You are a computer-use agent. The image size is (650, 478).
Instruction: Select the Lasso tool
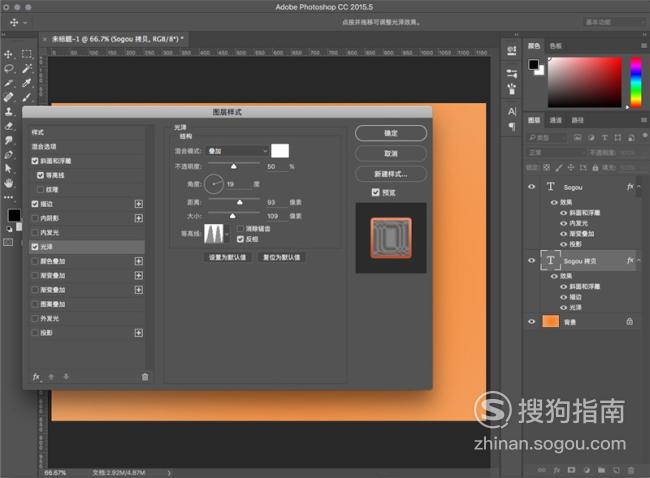point(8,68)
